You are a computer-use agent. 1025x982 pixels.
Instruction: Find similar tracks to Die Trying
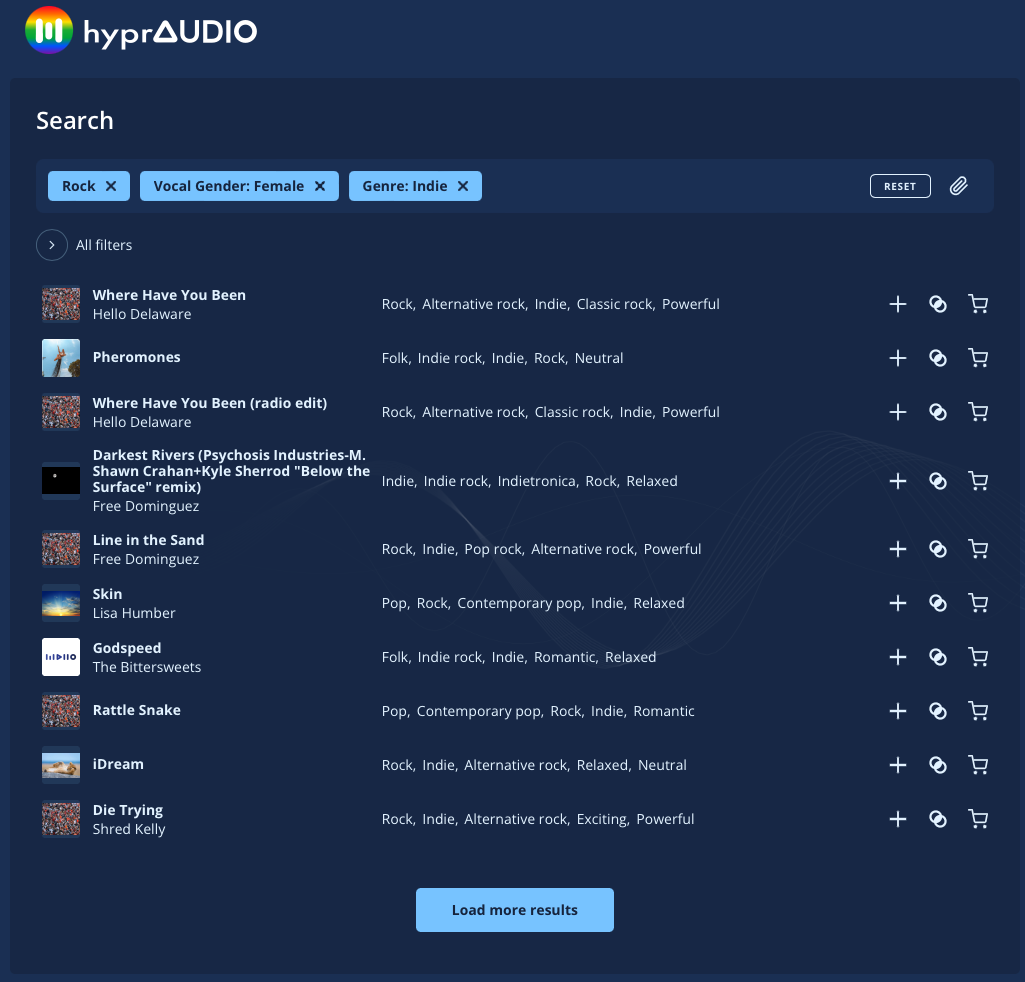[938, 819]
